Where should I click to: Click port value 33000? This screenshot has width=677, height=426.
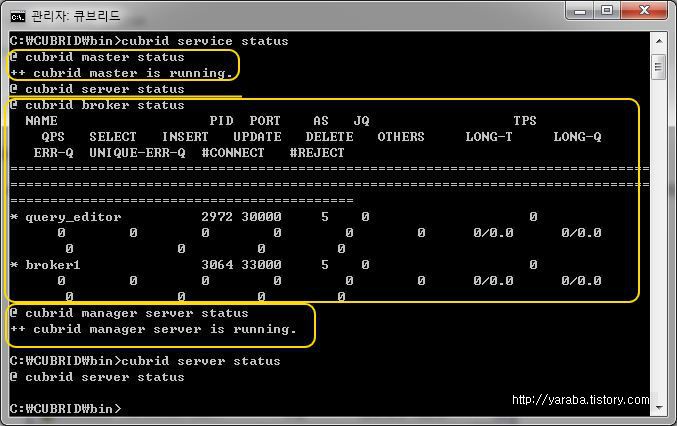click(261, 265)
